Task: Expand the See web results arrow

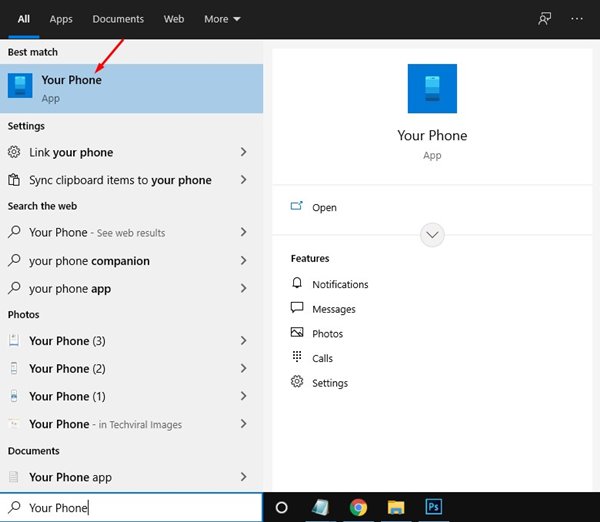Action: [x=243, y=232]
